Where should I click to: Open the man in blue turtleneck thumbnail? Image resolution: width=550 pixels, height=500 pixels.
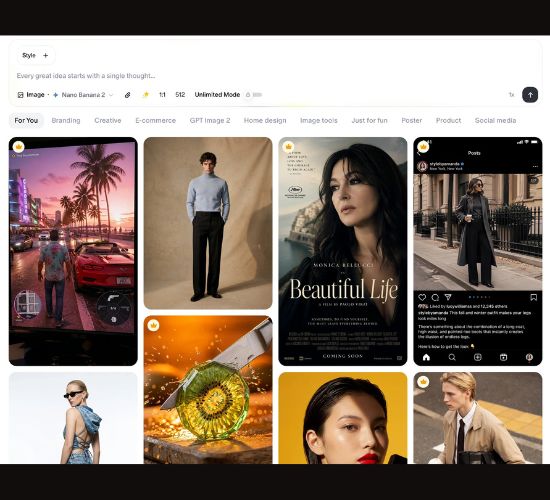(x=208, y=223)
